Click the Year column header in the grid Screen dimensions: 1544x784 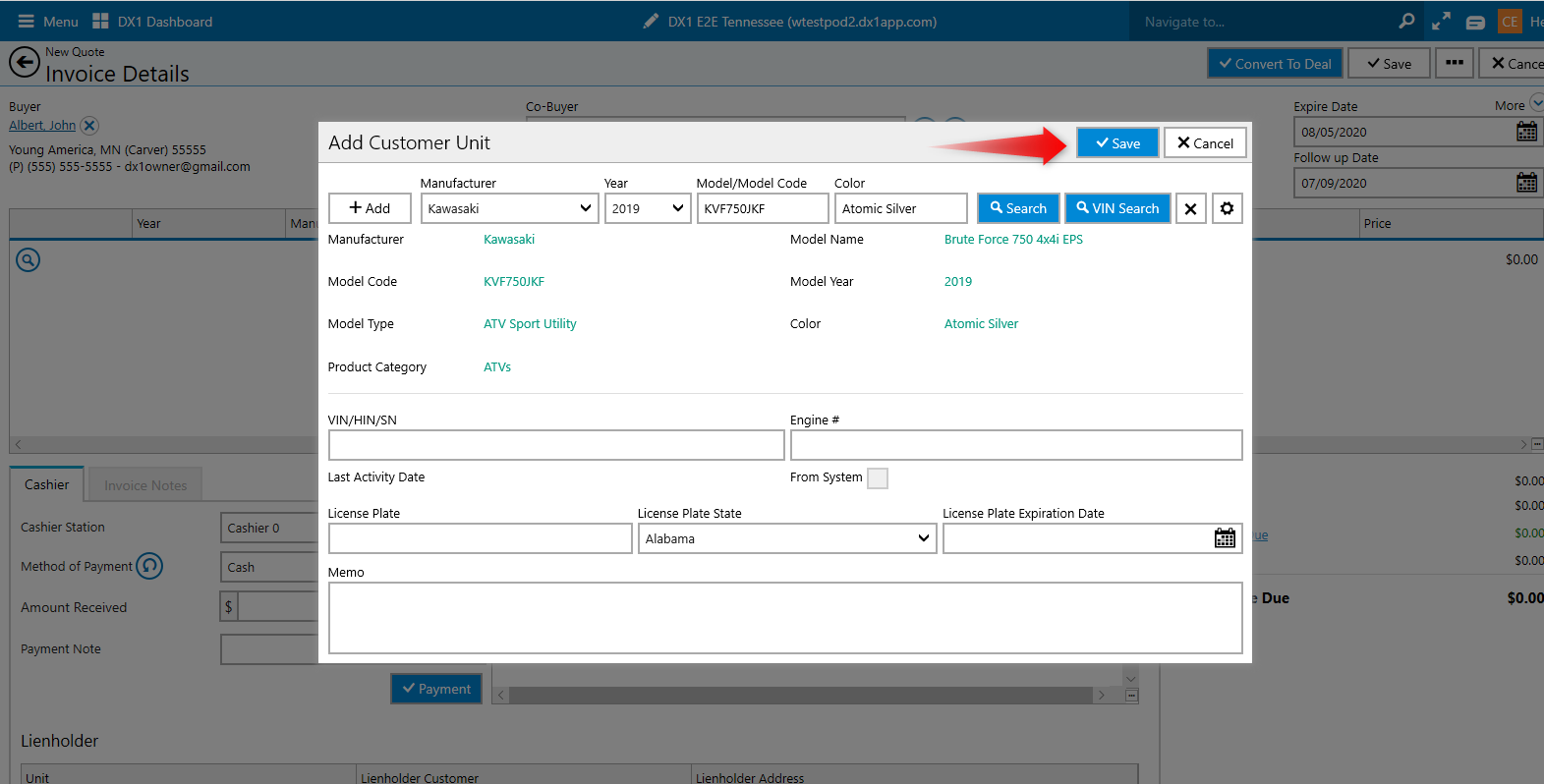tap(208, 224)
